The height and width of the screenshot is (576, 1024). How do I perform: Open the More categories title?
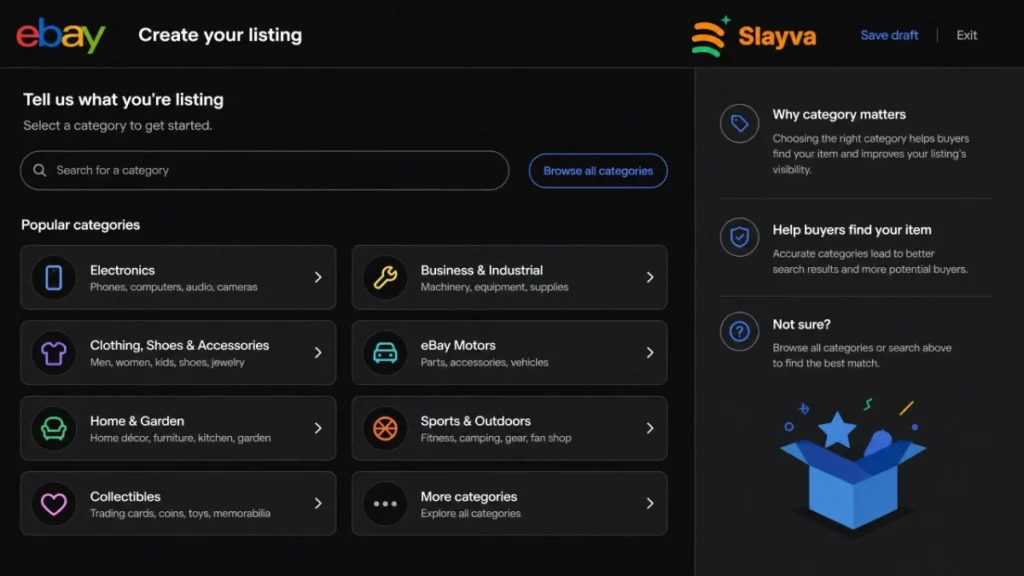(x=469, y=497)
